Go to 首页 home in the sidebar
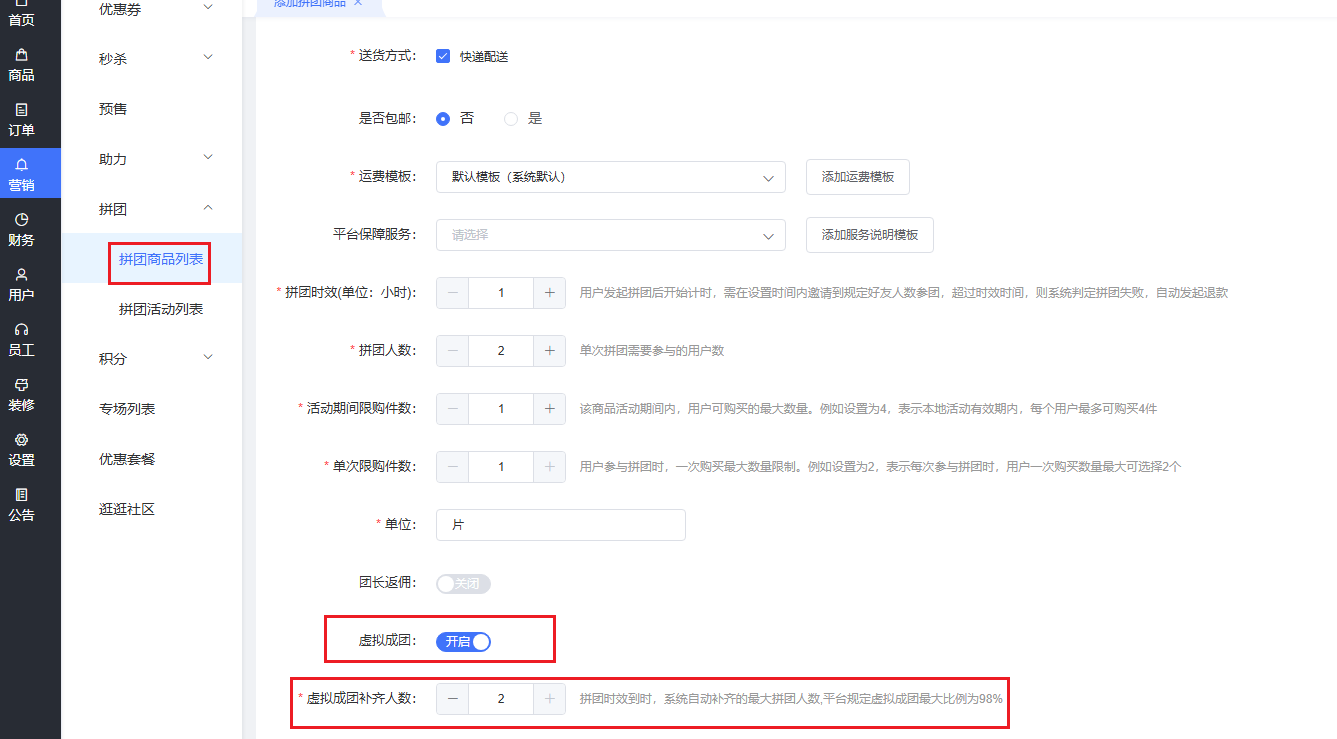Viewport: 1337px width, 739px height. (x=21, y=14)
